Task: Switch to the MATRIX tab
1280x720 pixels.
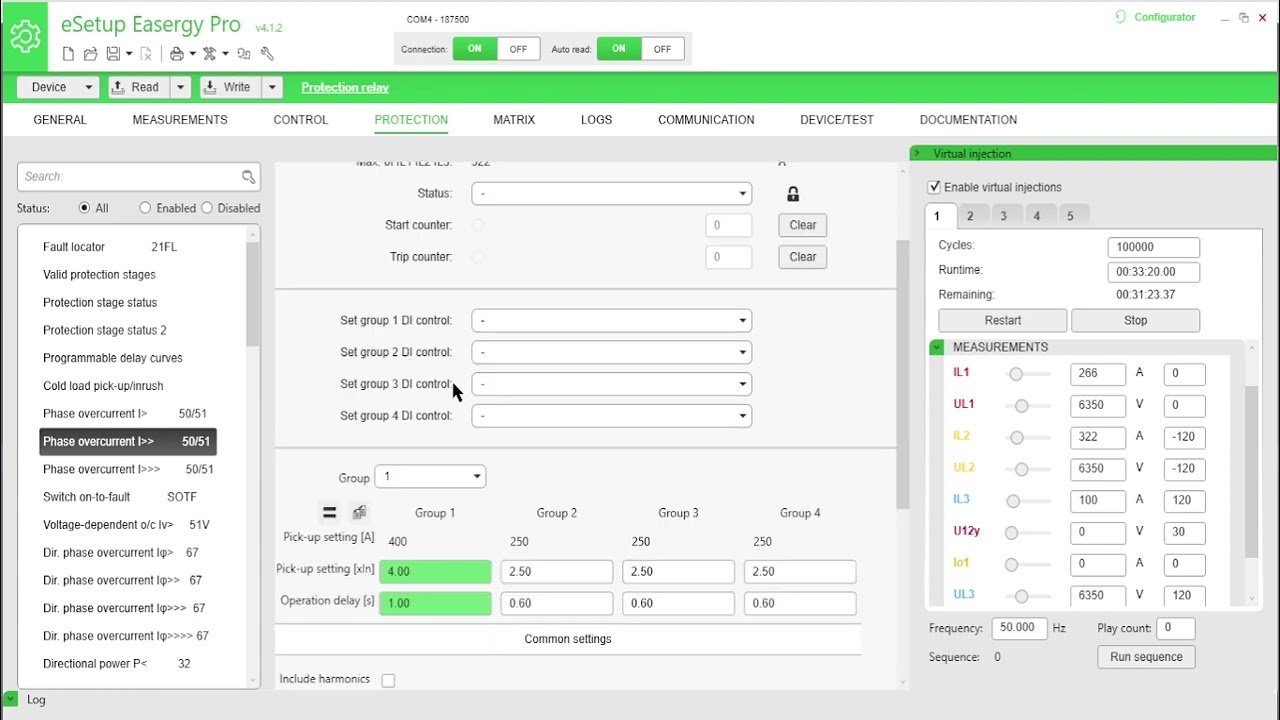Action: coord(514,120)
